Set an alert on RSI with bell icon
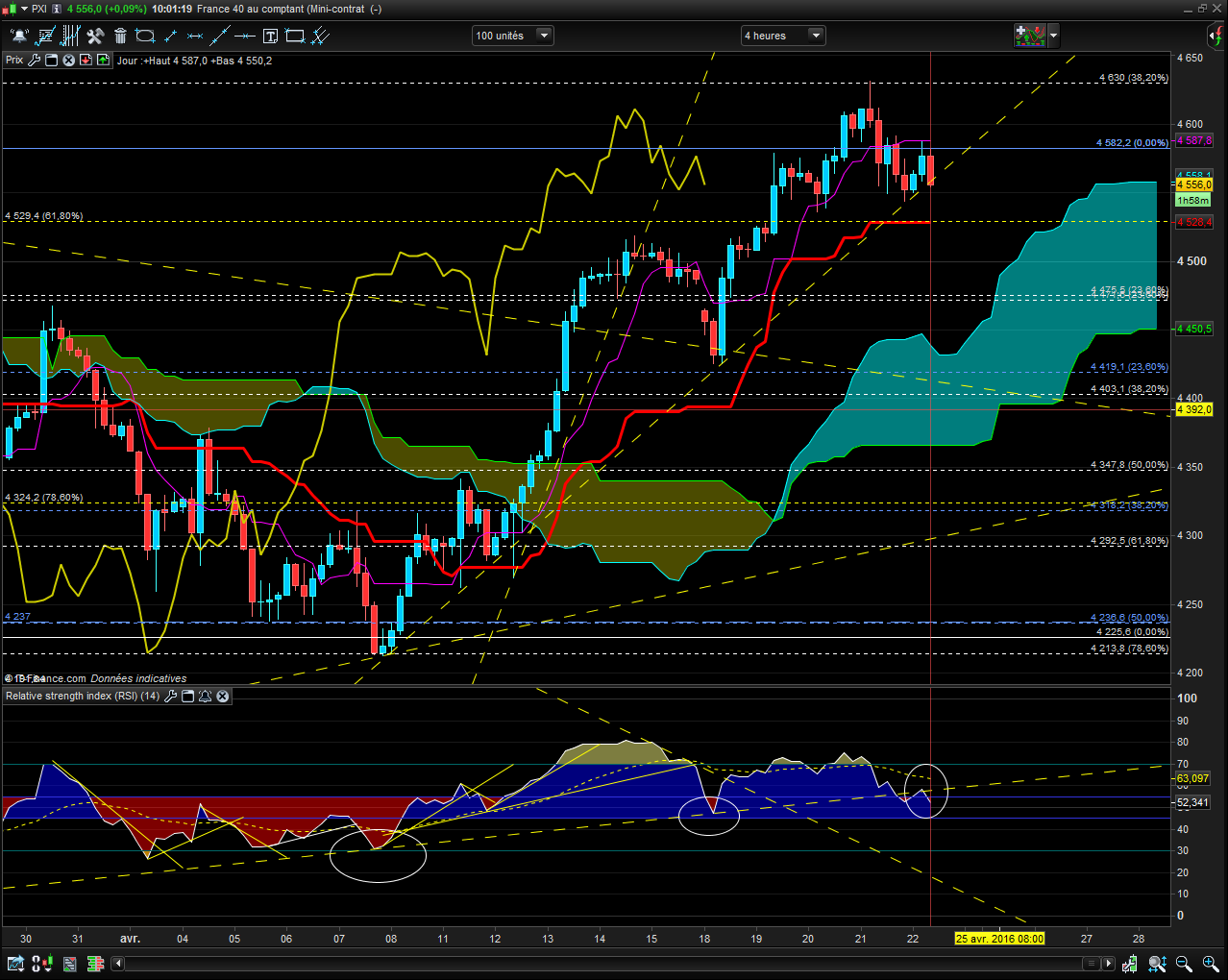This screenshot has height=980, width=1228. 205,696
